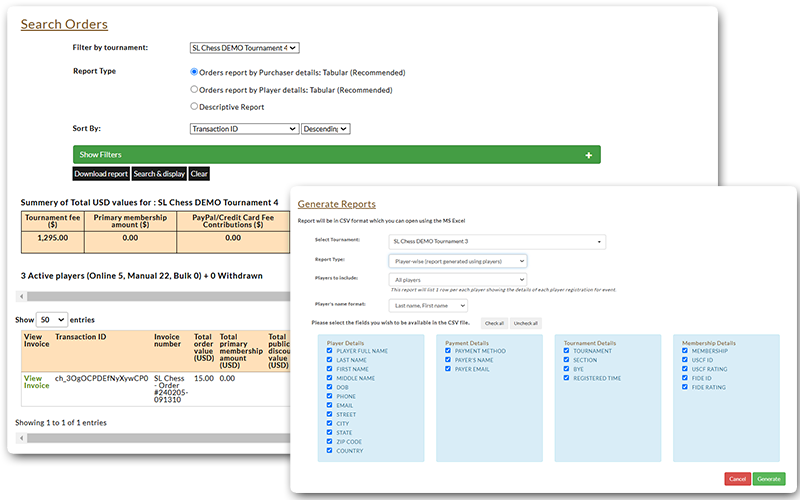Open the Show entries count dropdown
This screenshot has height=500, width=800.
point(51,319)
